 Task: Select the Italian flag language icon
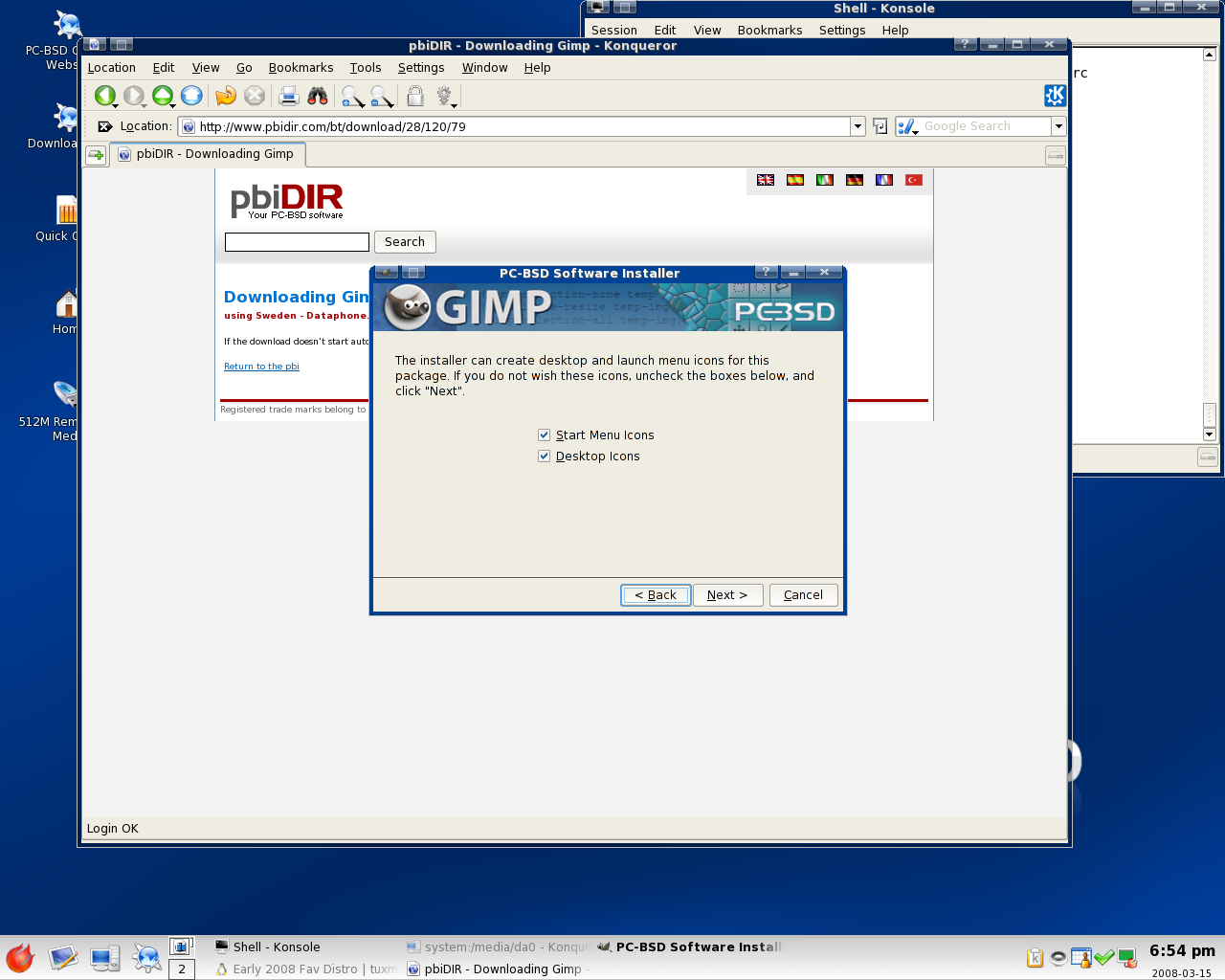tap(825, 180)
